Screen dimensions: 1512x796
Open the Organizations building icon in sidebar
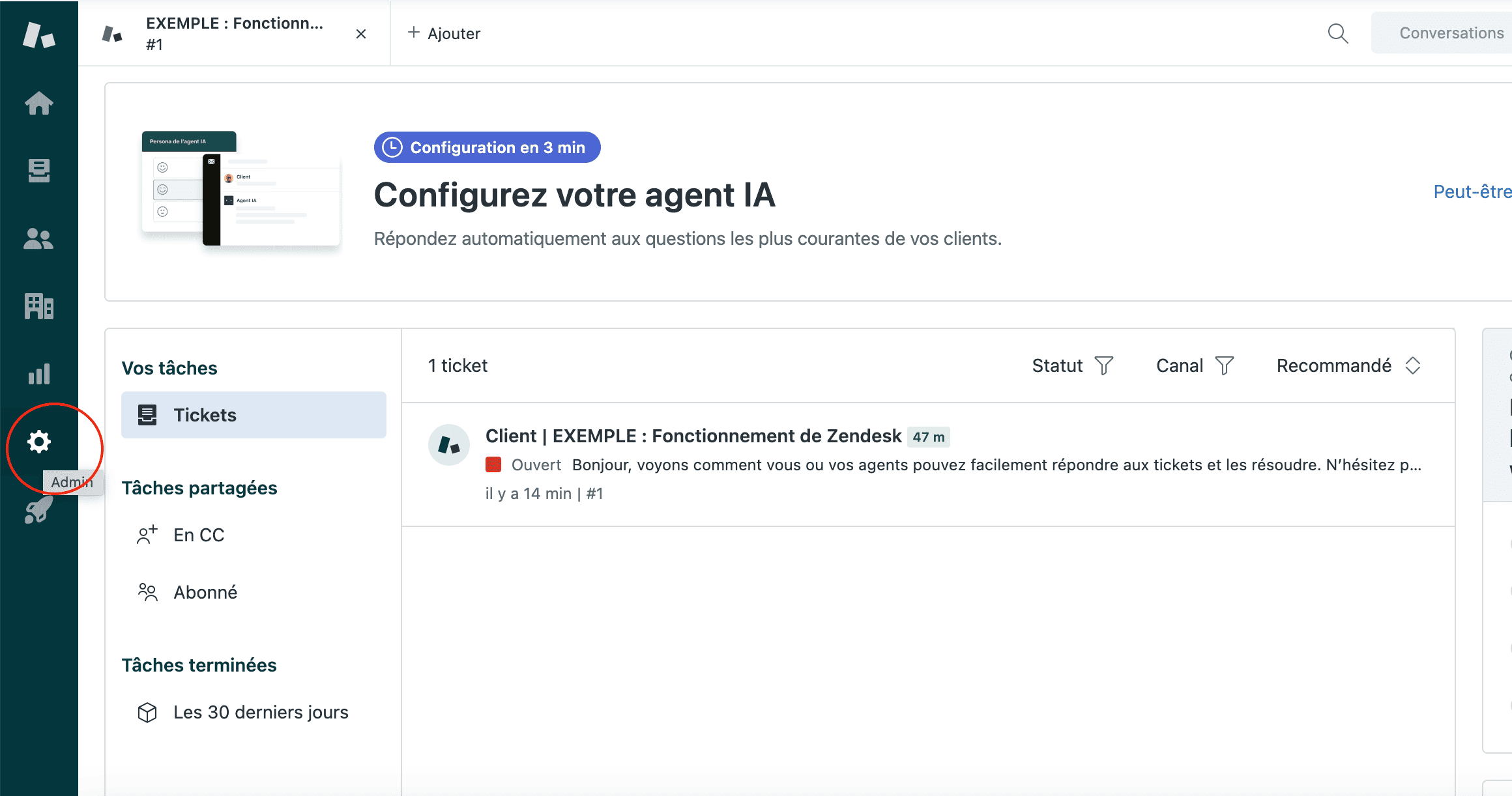coord(38,306)
